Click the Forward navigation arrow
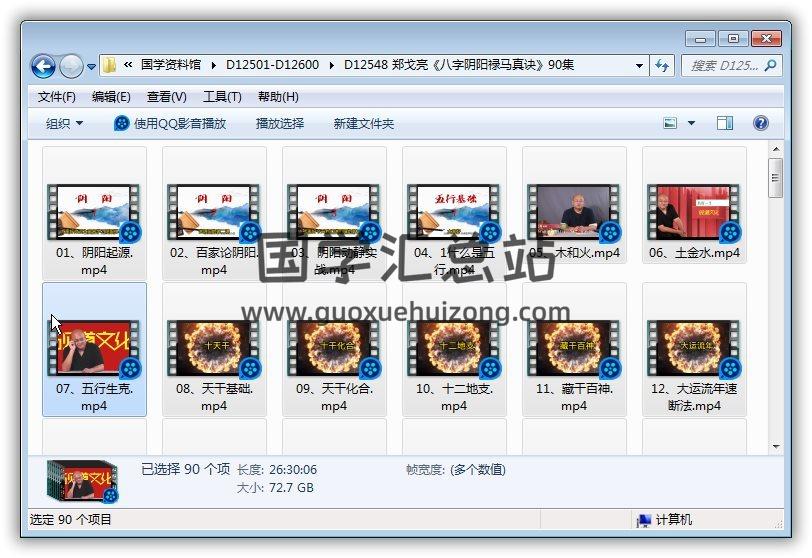Screen dimensions: 812x558 71,67
